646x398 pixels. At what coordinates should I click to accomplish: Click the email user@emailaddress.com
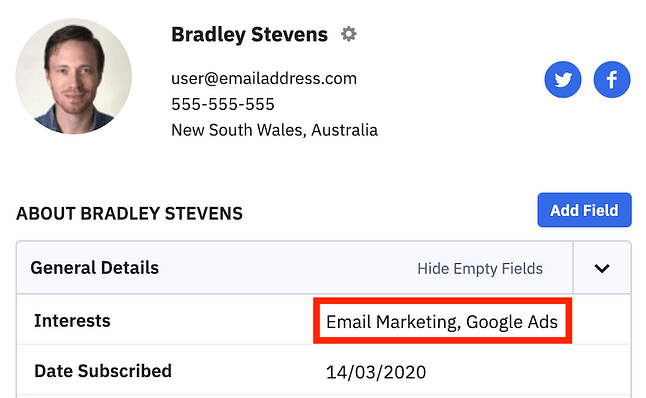click(x=264, y=78)
